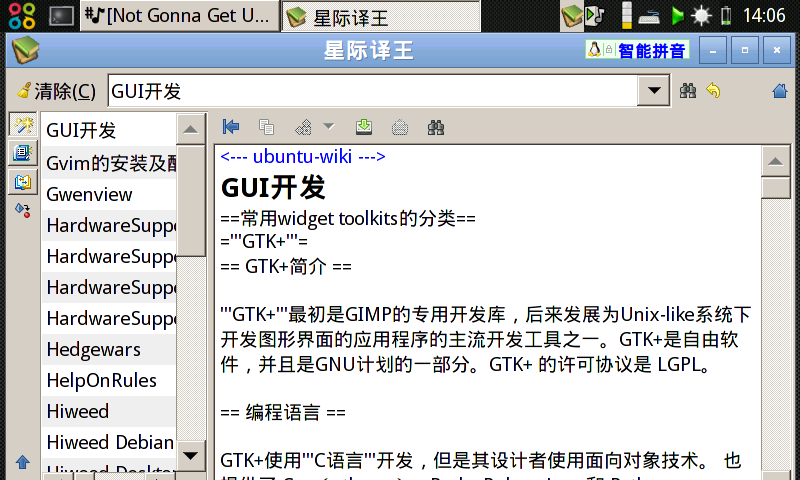Click the blue go-to-first arrow icon
This screenshot has height=480, width=800.
(x=231, y=127)
